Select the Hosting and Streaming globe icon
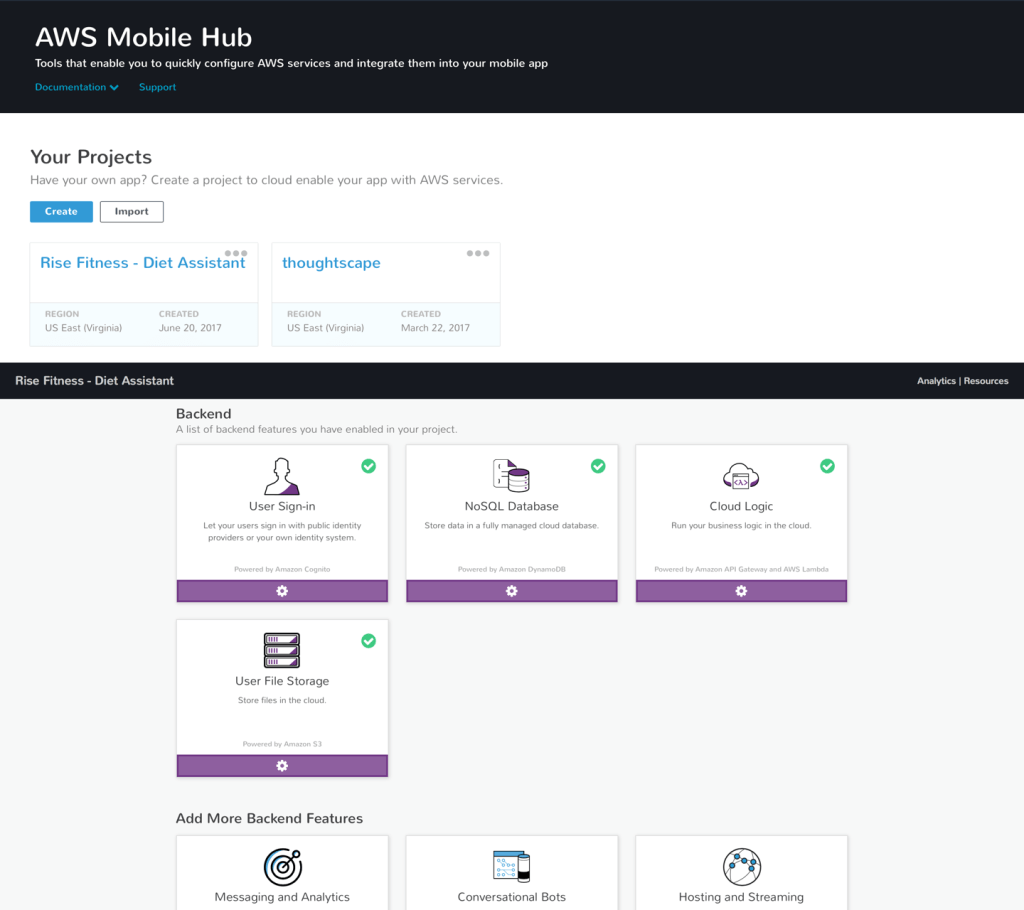This screenshot has height=910, width=1024. click(x=741, y=867)
